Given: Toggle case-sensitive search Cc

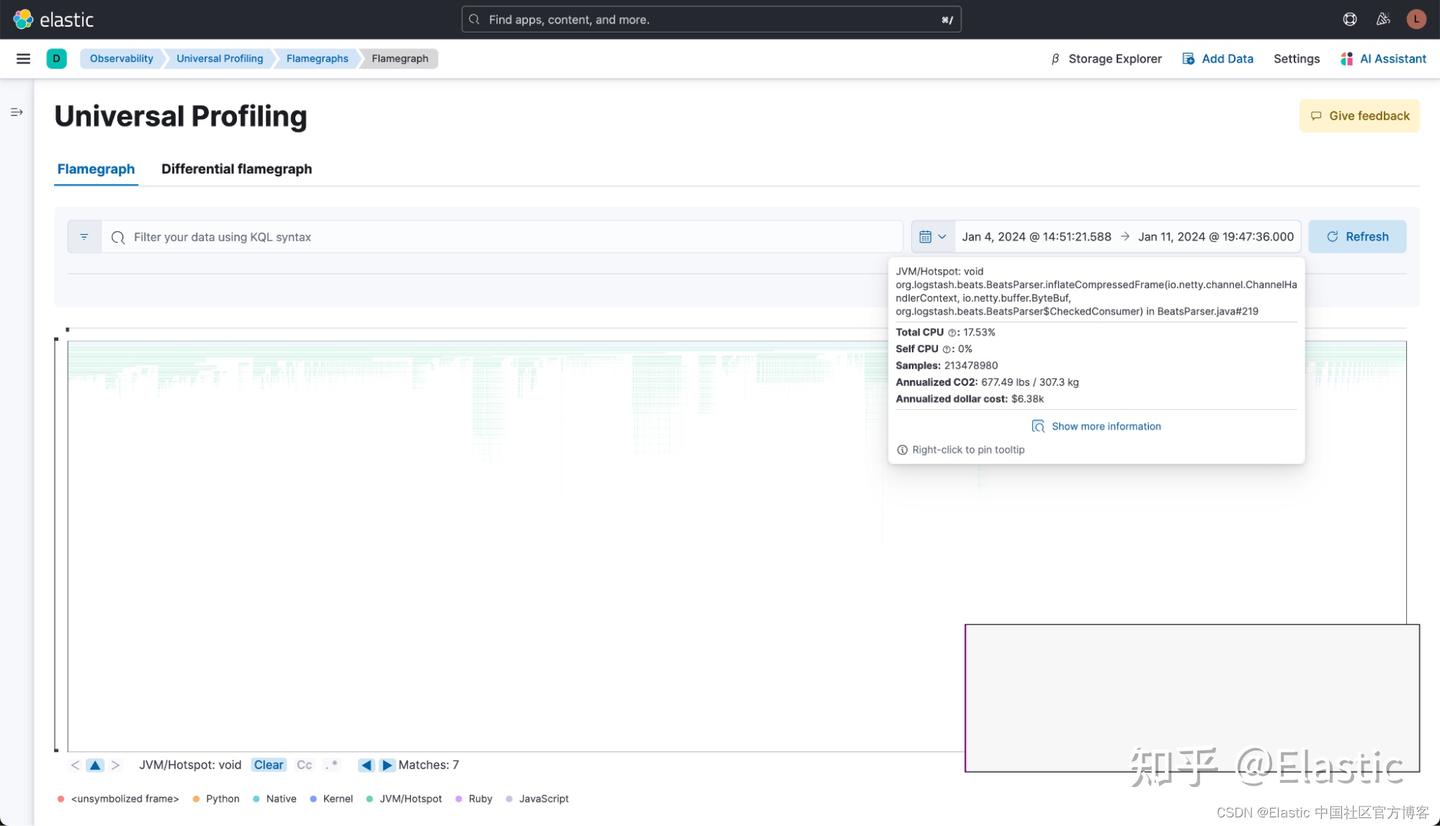Looking at the screenshot, I should pyautogui.click(x=304, y=765).
